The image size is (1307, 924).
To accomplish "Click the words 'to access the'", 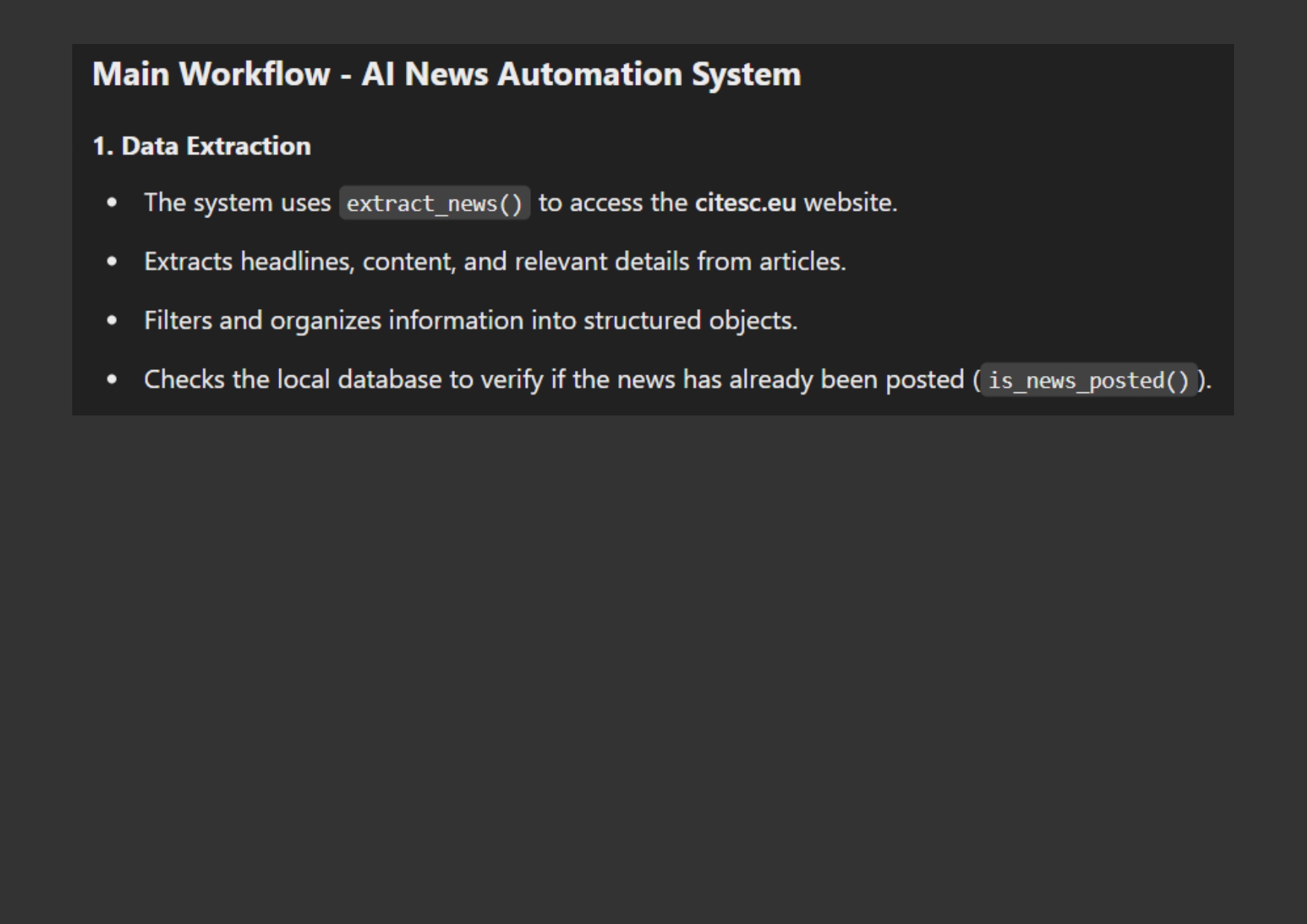I will pos(612,203).
